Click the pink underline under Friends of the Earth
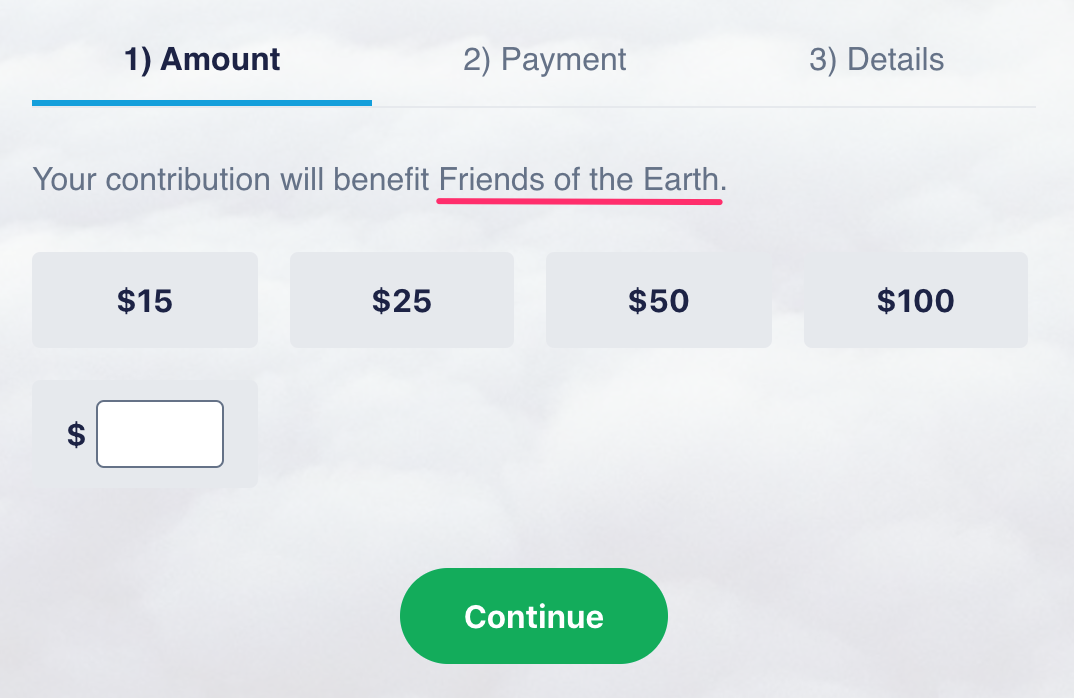 pos(578,200)
